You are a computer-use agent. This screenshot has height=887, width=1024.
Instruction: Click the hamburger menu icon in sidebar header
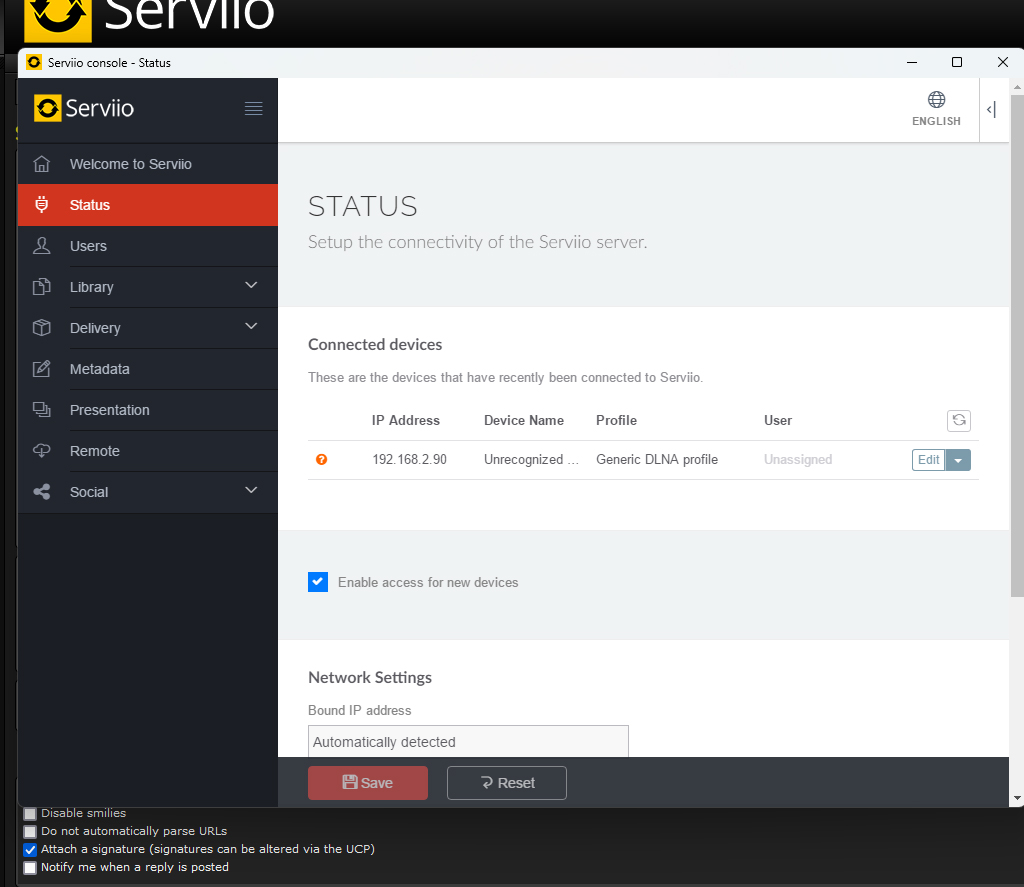[x=253, y=109]
